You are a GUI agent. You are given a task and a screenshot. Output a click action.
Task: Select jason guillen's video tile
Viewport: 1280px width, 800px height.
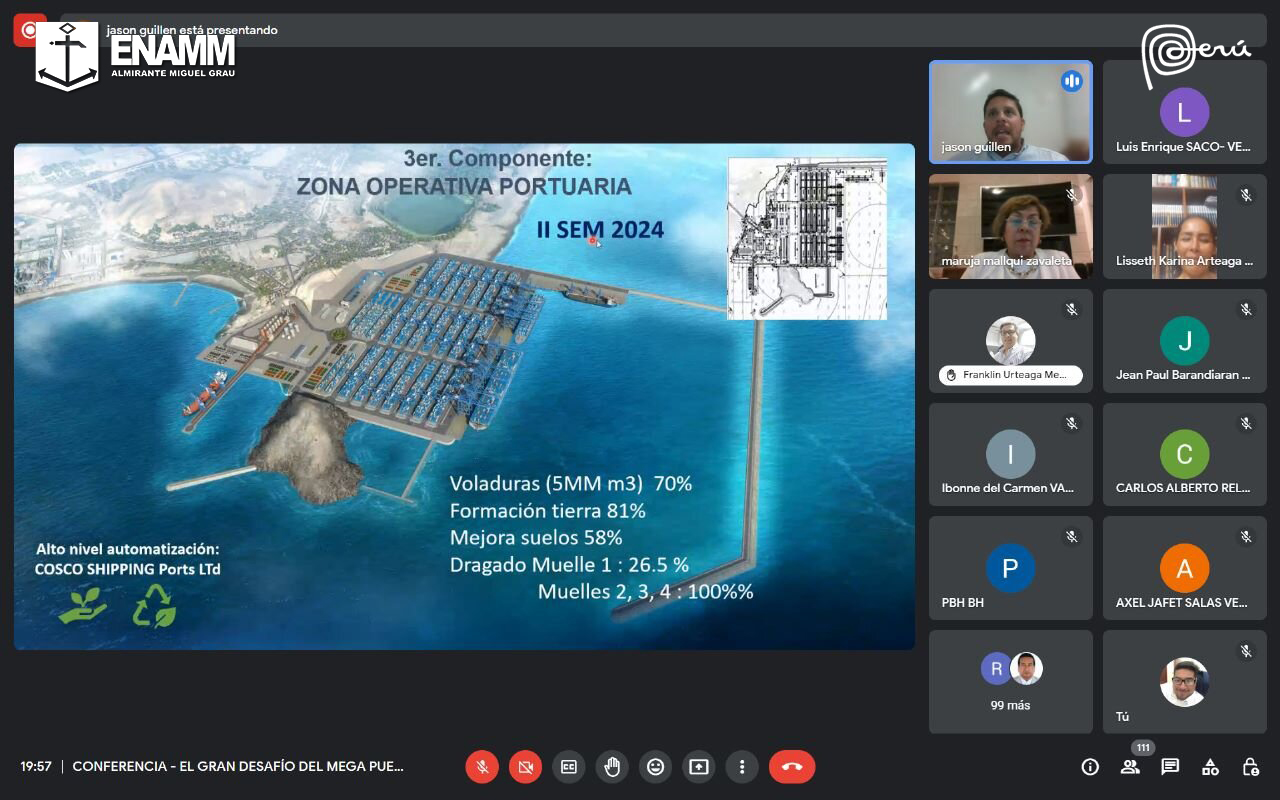point(1010,112)
